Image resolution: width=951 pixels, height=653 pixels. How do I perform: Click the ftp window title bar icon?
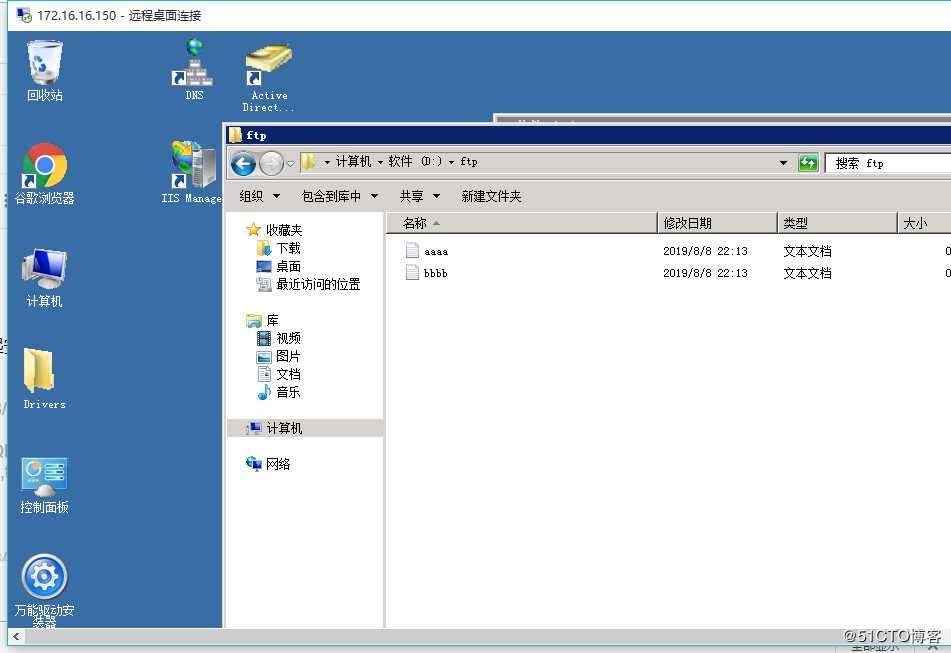(235, 135)
